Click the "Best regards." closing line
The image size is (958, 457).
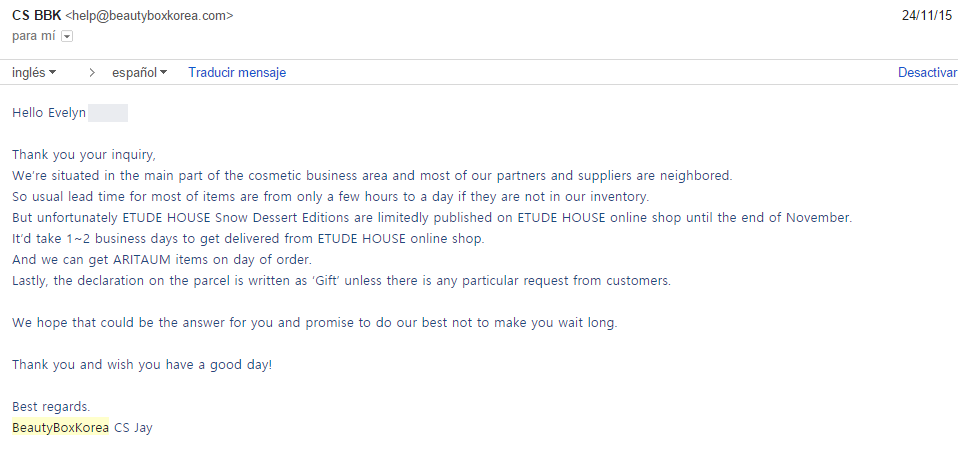click(x=51, y=407)
